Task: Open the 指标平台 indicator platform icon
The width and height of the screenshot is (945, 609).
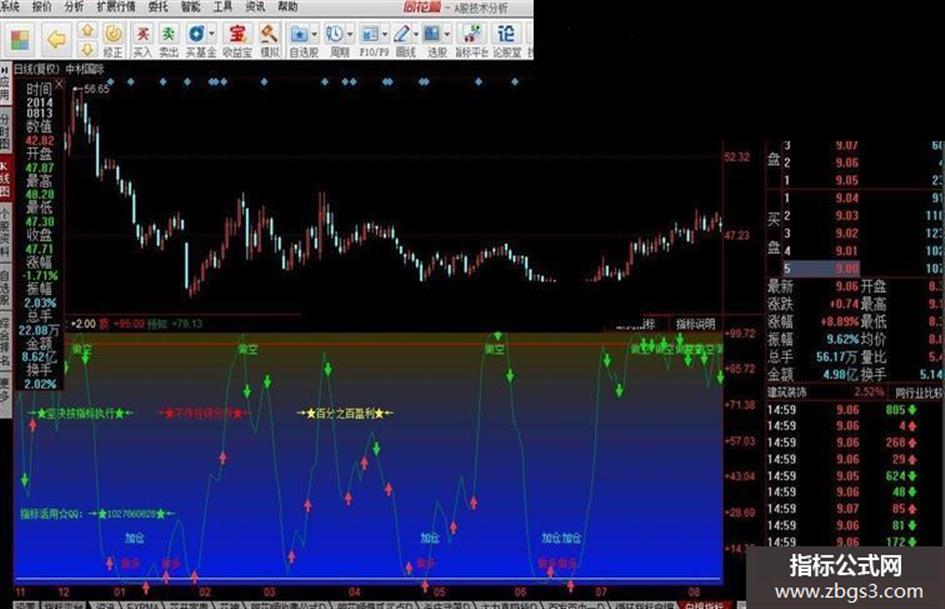Action: coord(471,40)
